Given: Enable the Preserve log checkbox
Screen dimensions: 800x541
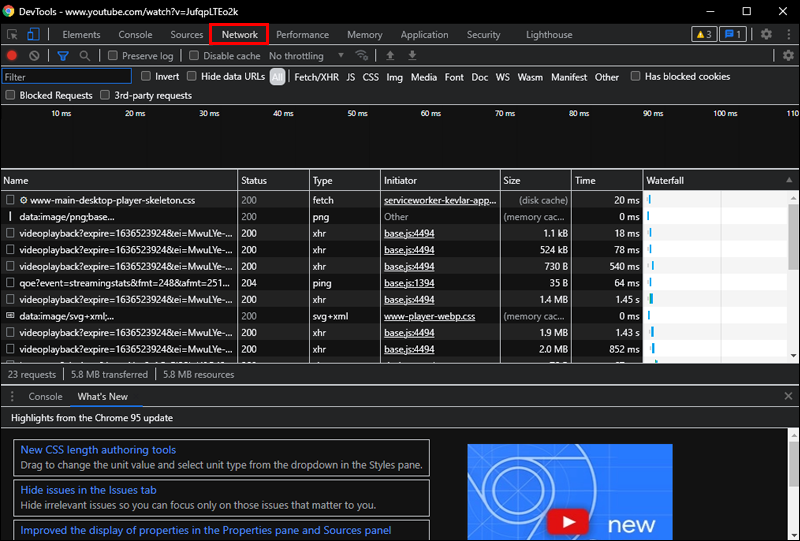Looking at the screenshot, I should point(113,56).
